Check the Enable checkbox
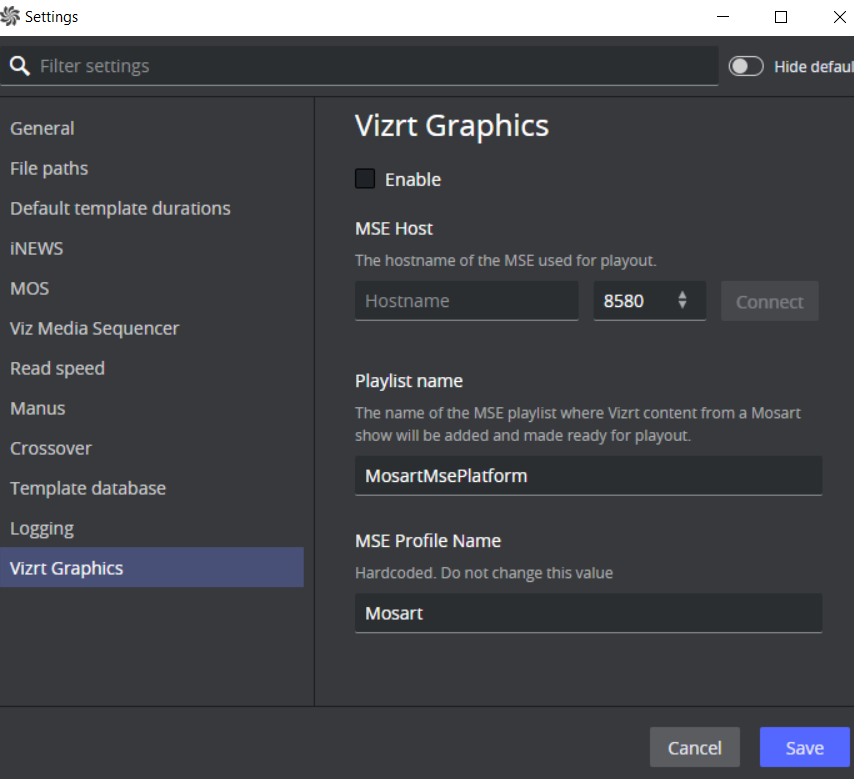The width and height of the screenshot is (854, 779). coord(365,179)
